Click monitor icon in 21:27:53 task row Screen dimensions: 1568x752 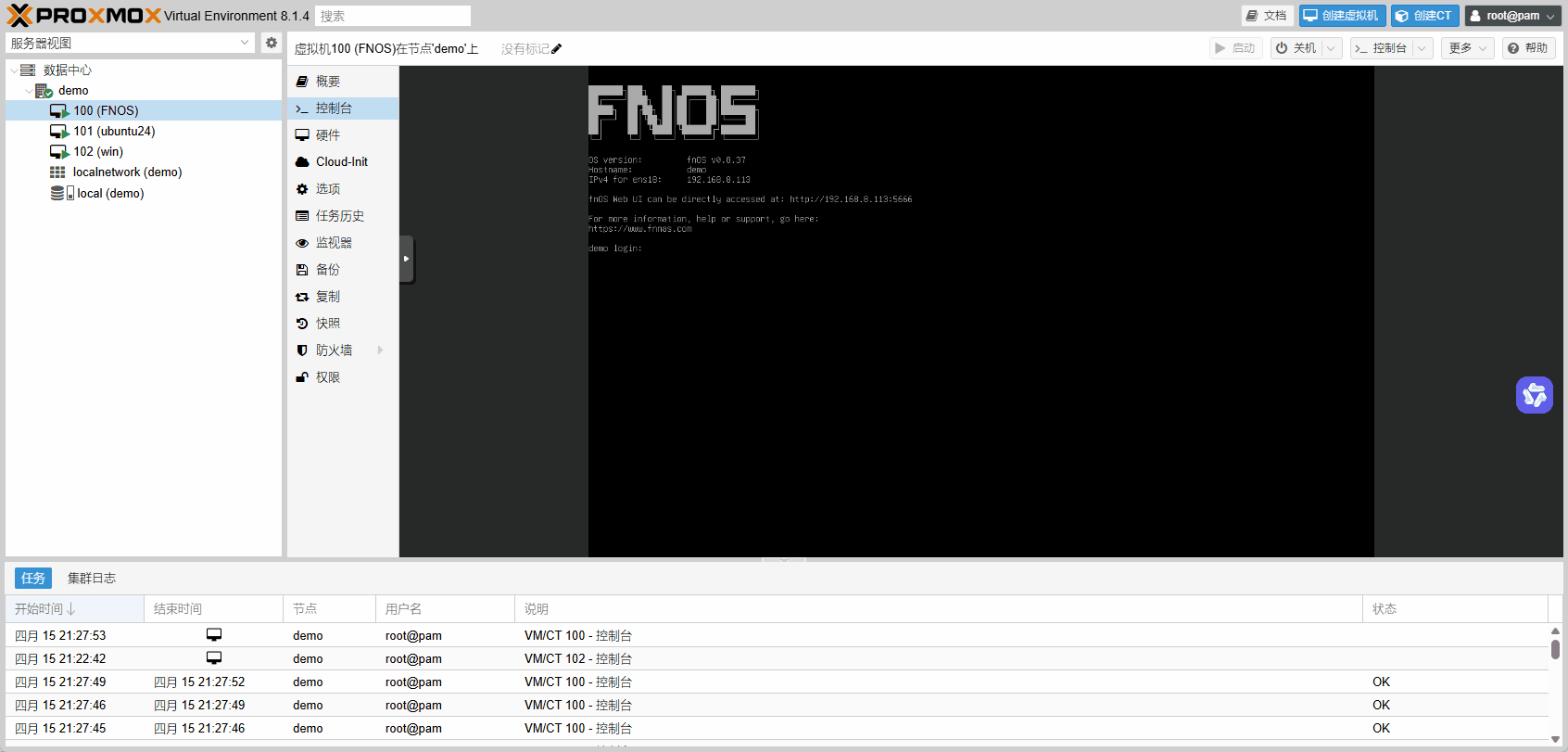(214, 635)
